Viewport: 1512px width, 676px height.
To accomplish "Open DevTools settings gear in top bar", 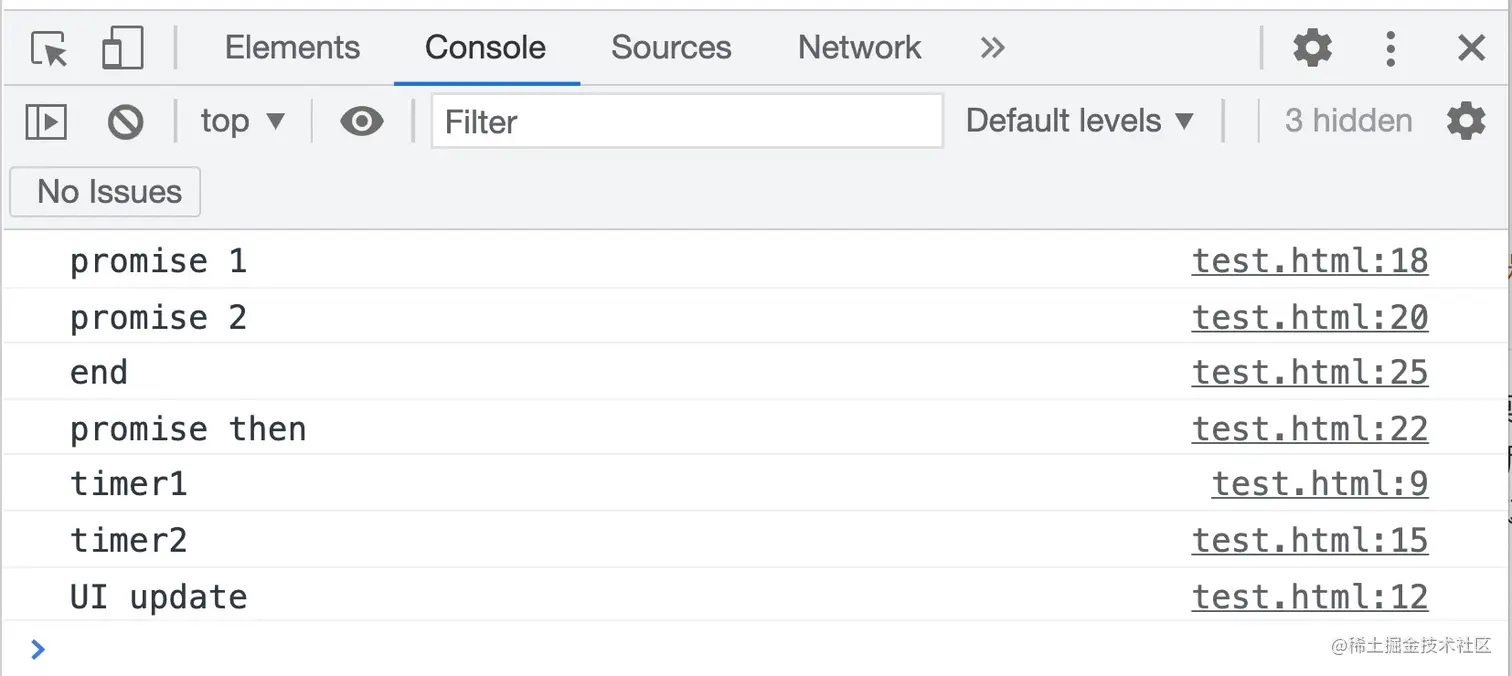I will pyautogui.click(x=1312, y=47).
